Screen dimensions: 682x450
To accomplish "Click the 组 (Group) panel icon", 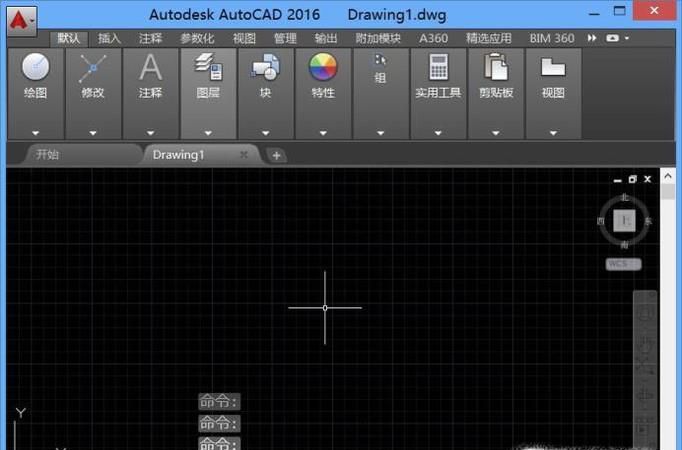I will click(381, 60).
